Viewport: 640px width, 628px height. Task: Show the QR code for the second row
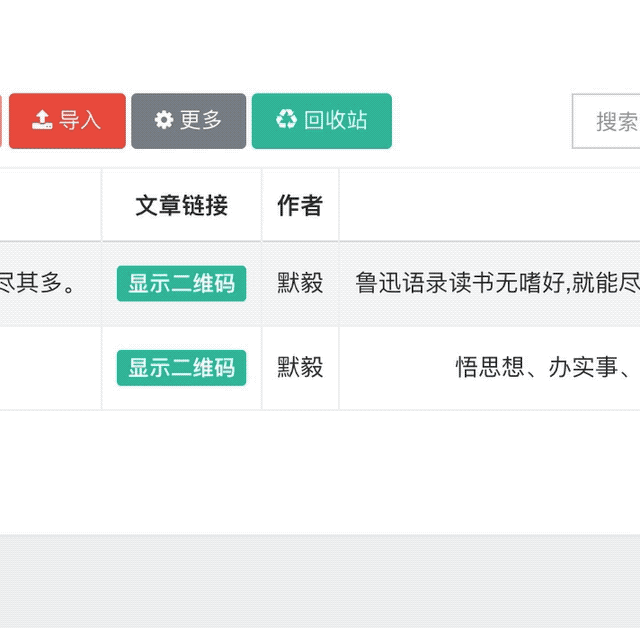pos(181,368)
